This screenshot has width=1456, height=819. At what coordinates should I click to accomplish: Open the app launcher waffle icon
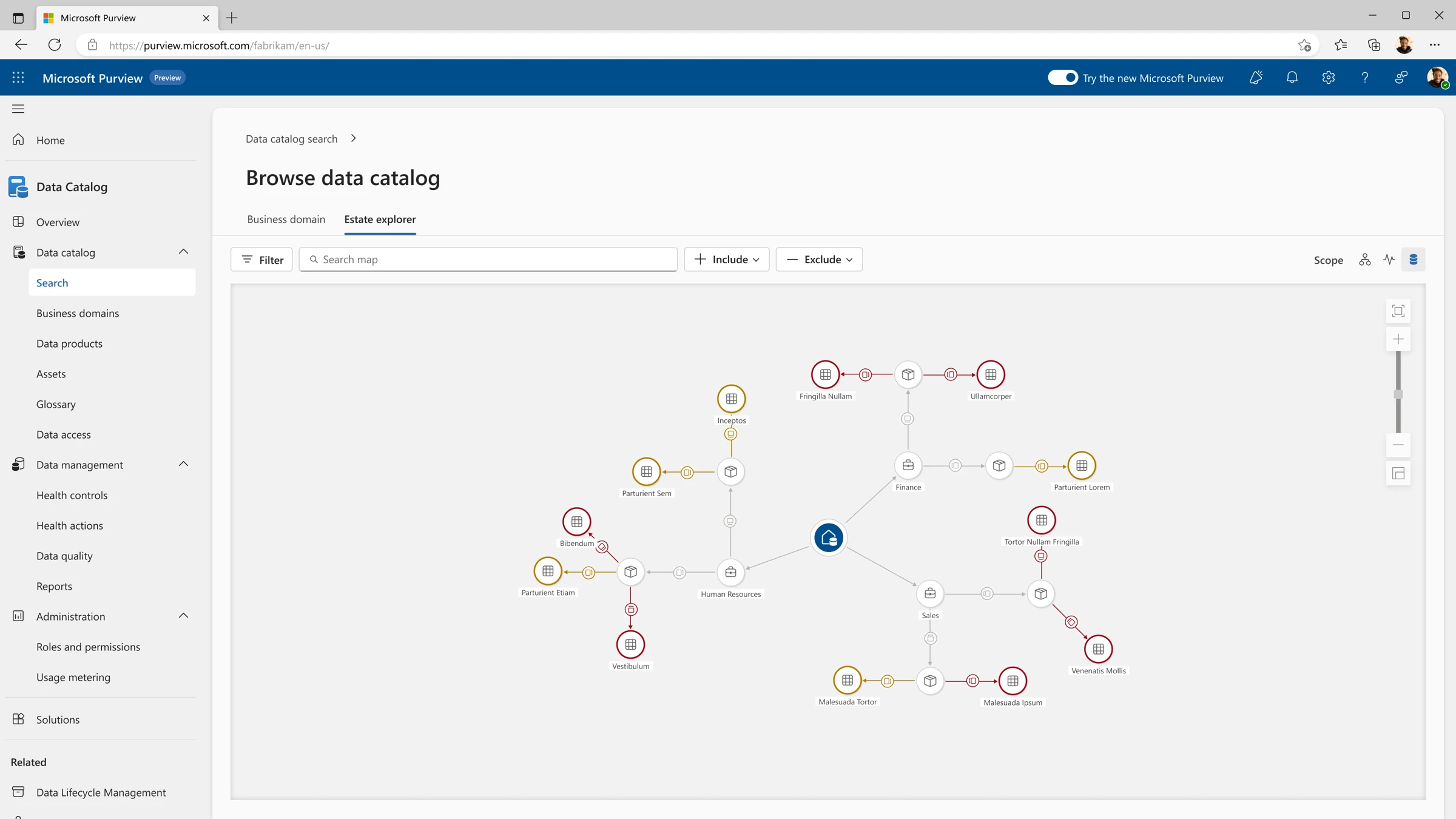(x=18, y=78)
